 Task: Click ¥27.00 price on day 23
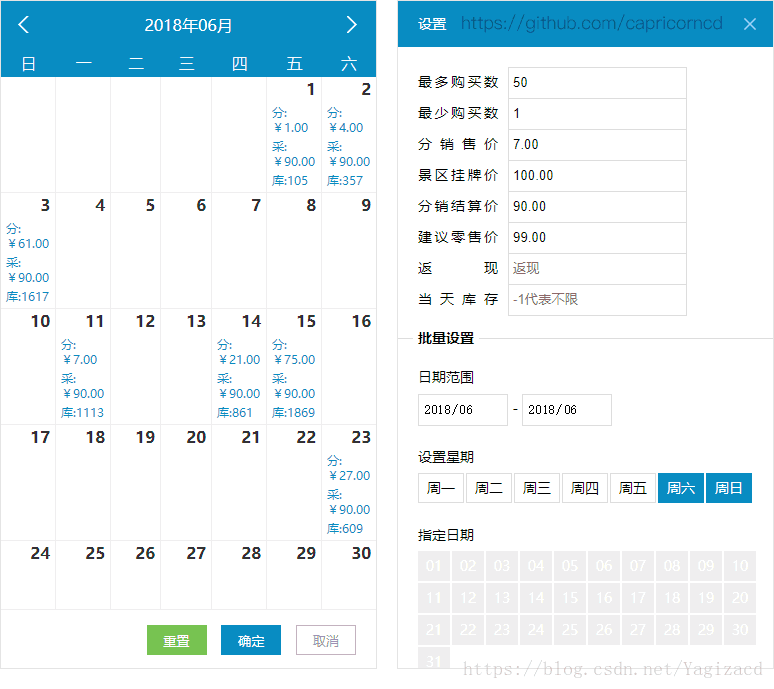pyautogui.click(x=349, y=475)
